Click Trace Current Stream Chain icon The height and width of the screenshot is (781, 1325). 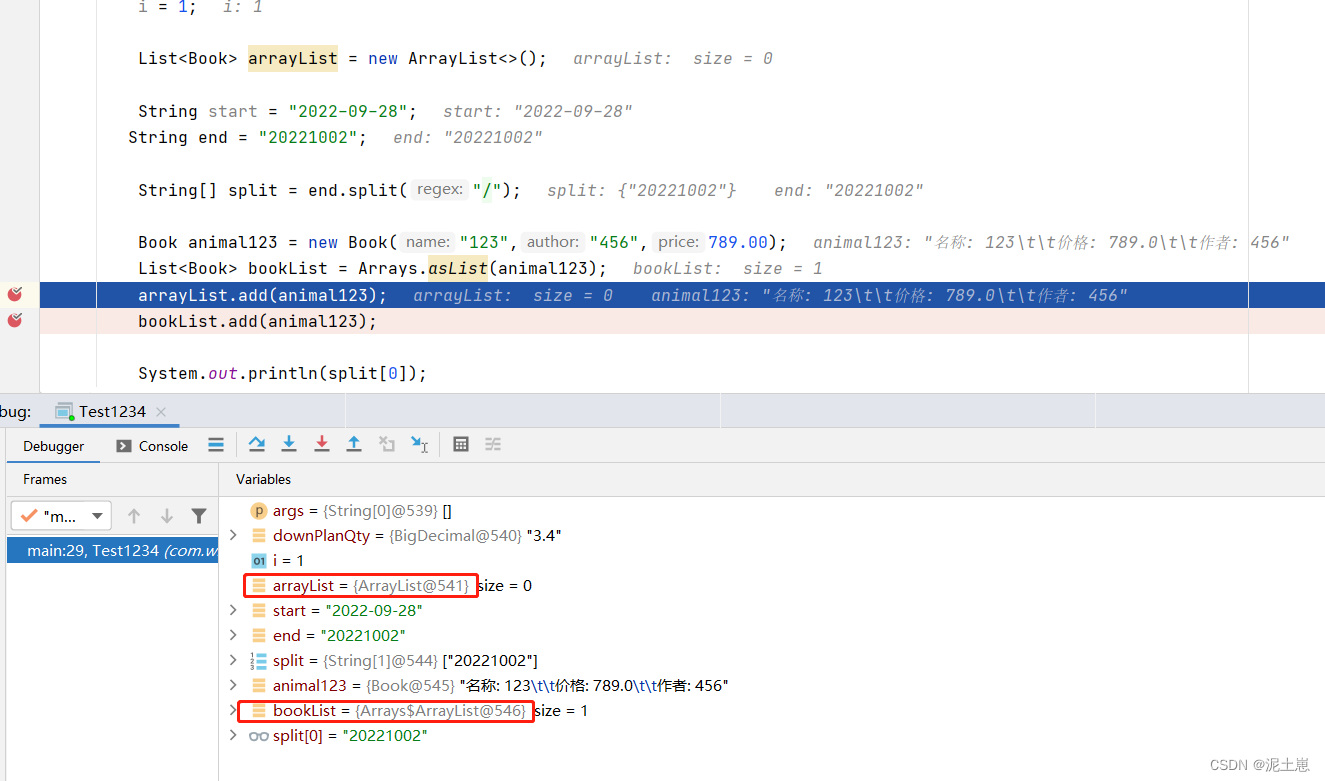(493, 444)
